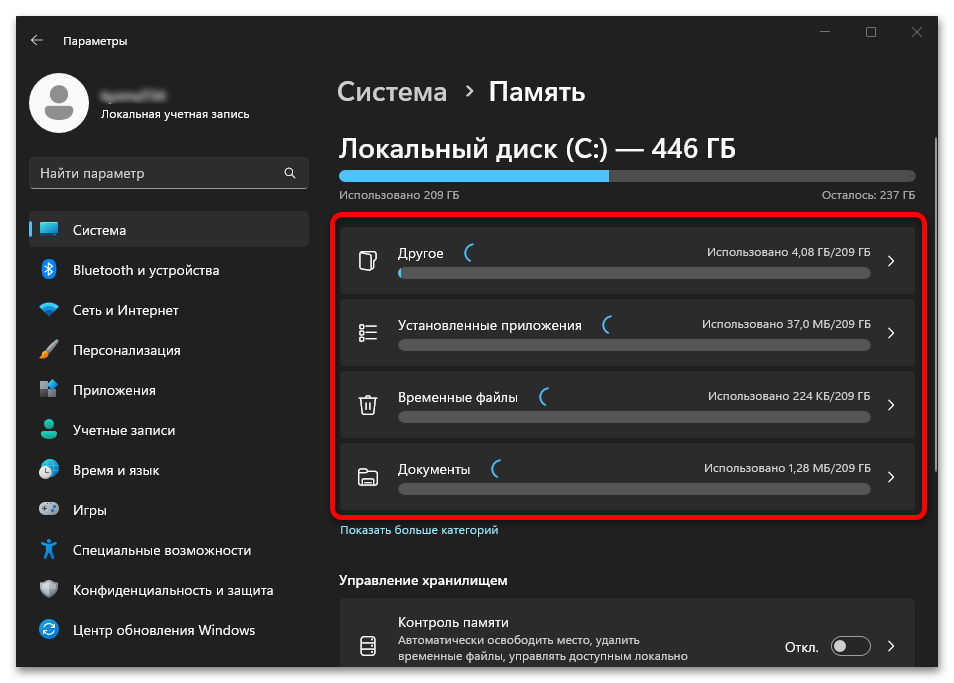Click the Игры gamepad icon
954x683 pixels.
coord(49,508)
